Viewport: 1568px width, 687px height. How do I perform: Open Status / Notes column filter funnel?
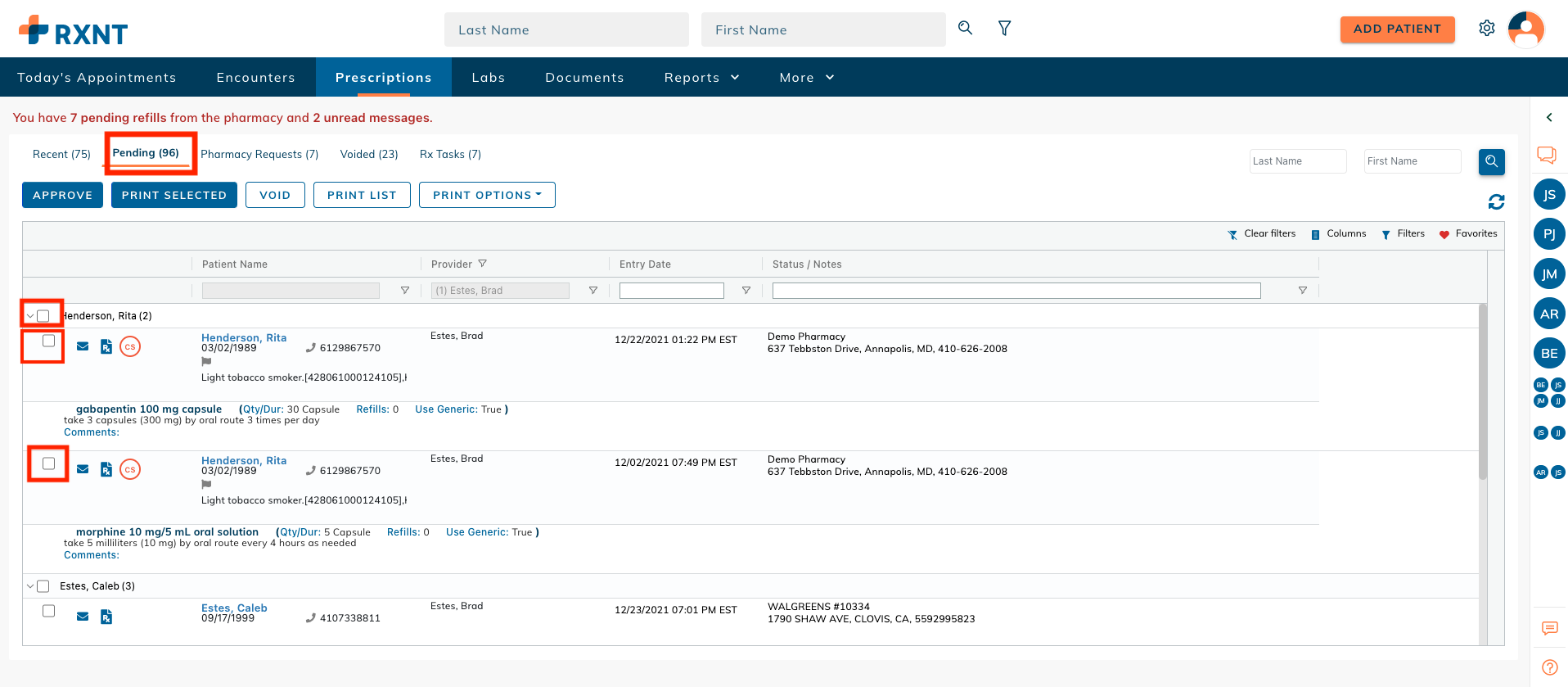[x=1303, y=291]
